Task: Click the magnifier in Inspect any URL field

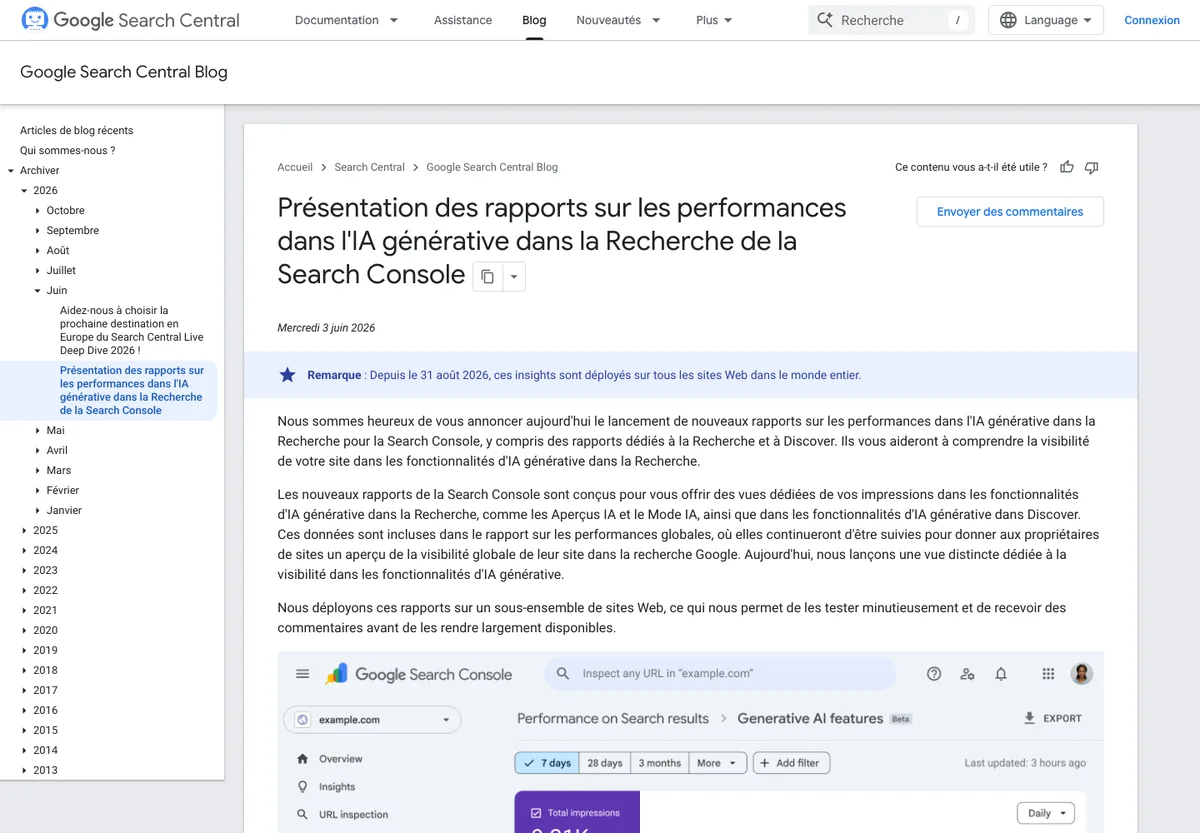Action: click(563, 674)
